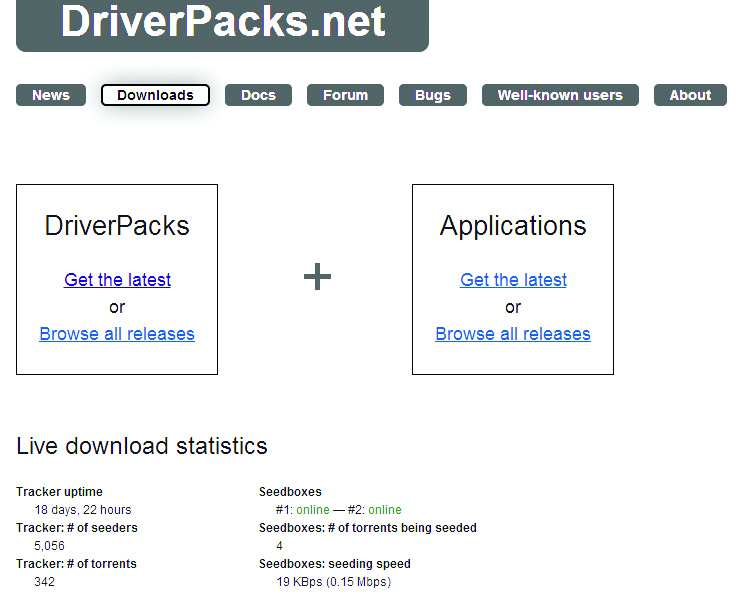Click the 'Tracker: # of seeders' label

click(77, 528)
